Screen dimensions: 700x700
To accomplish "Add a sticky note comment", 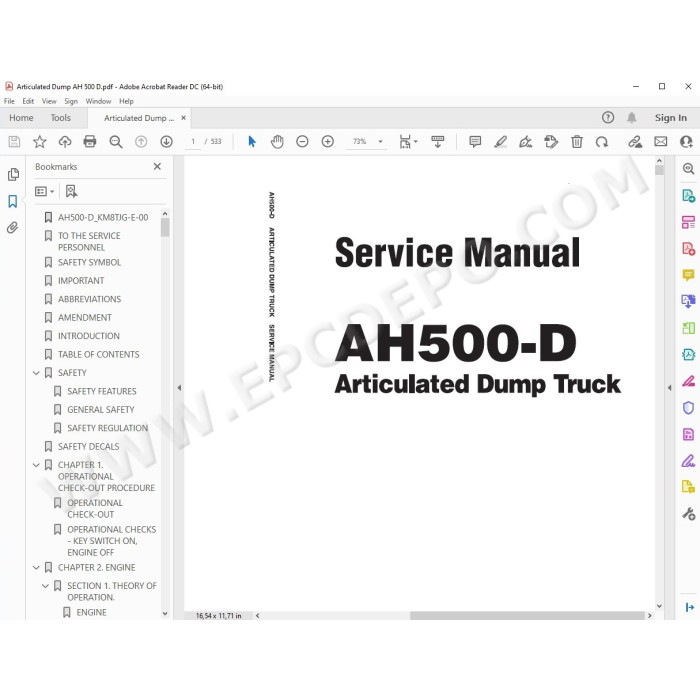I will click(475, 142).
